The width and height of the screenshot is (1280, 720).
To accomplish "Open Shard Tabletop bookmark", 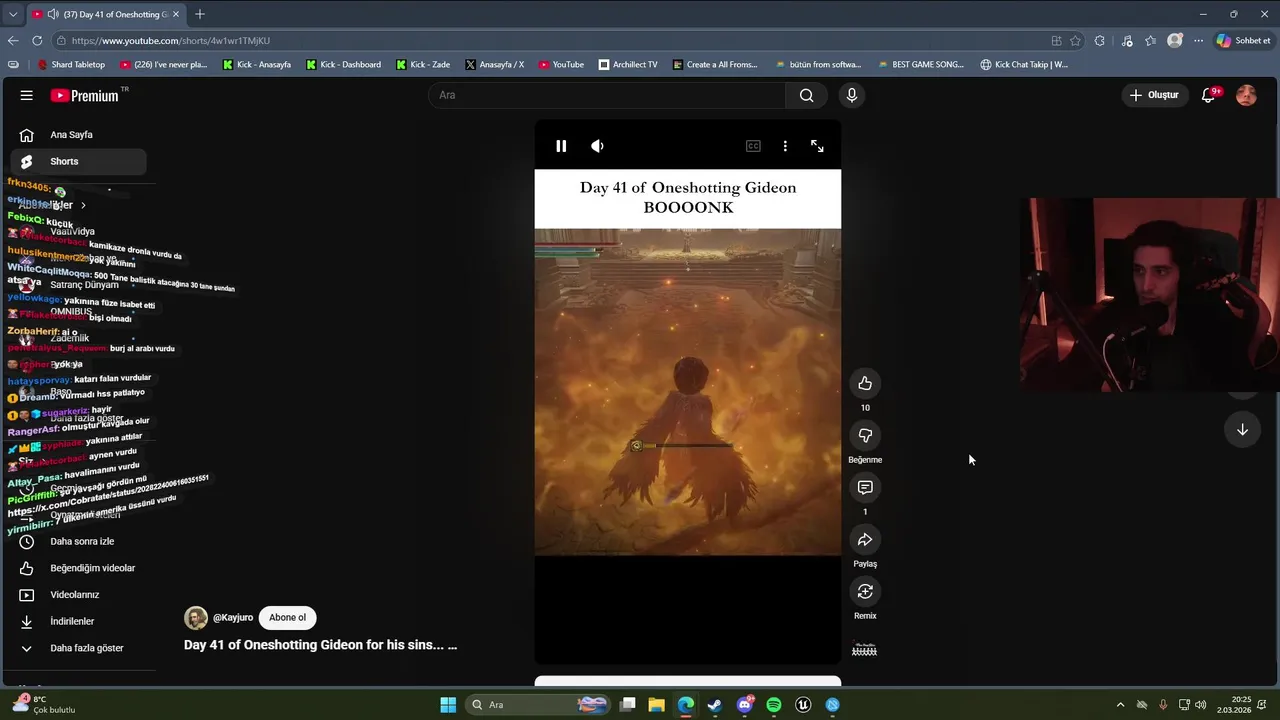I will coord(71,65).
